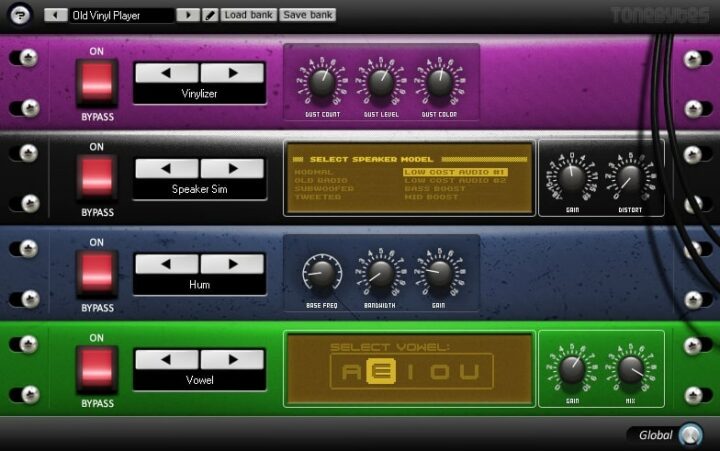This screenshot has width=720, height=451.
Task: Click the Load bank button
Action: tap(249, 16)
